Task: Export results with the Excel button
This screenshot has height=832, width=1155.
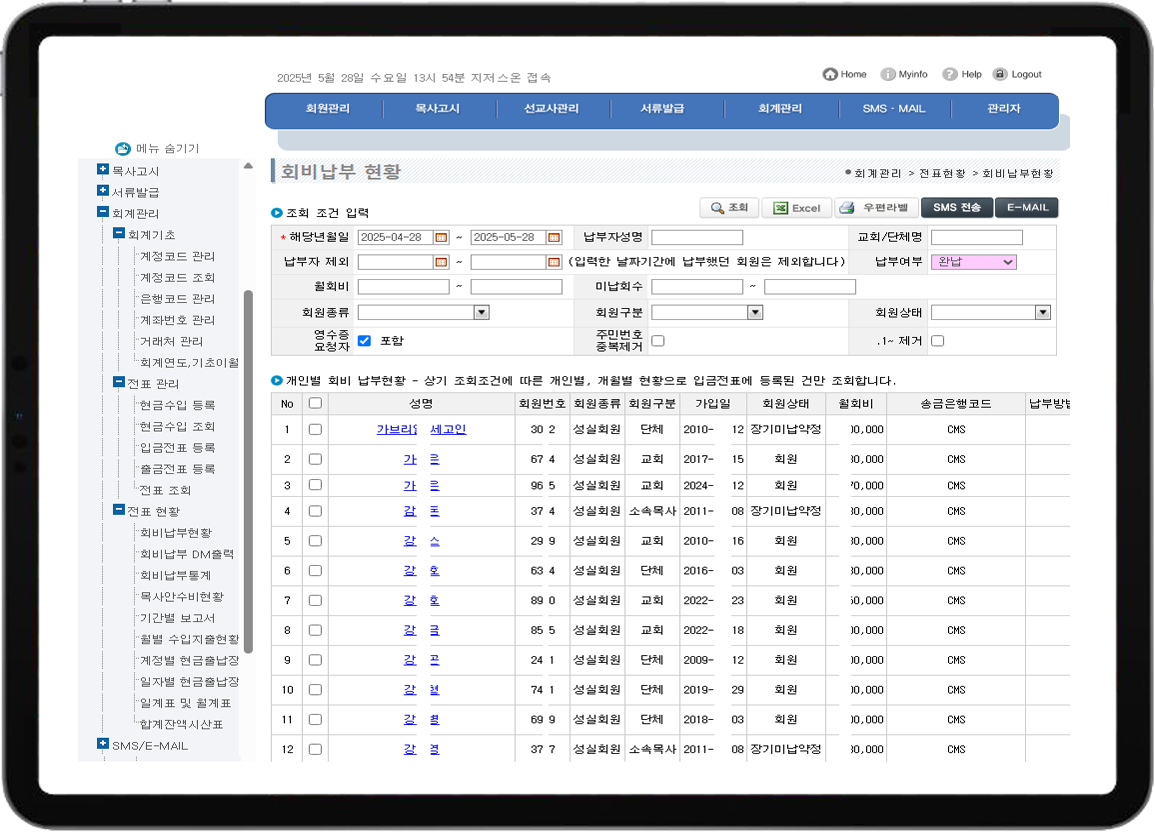Action: tap(796, 208)
